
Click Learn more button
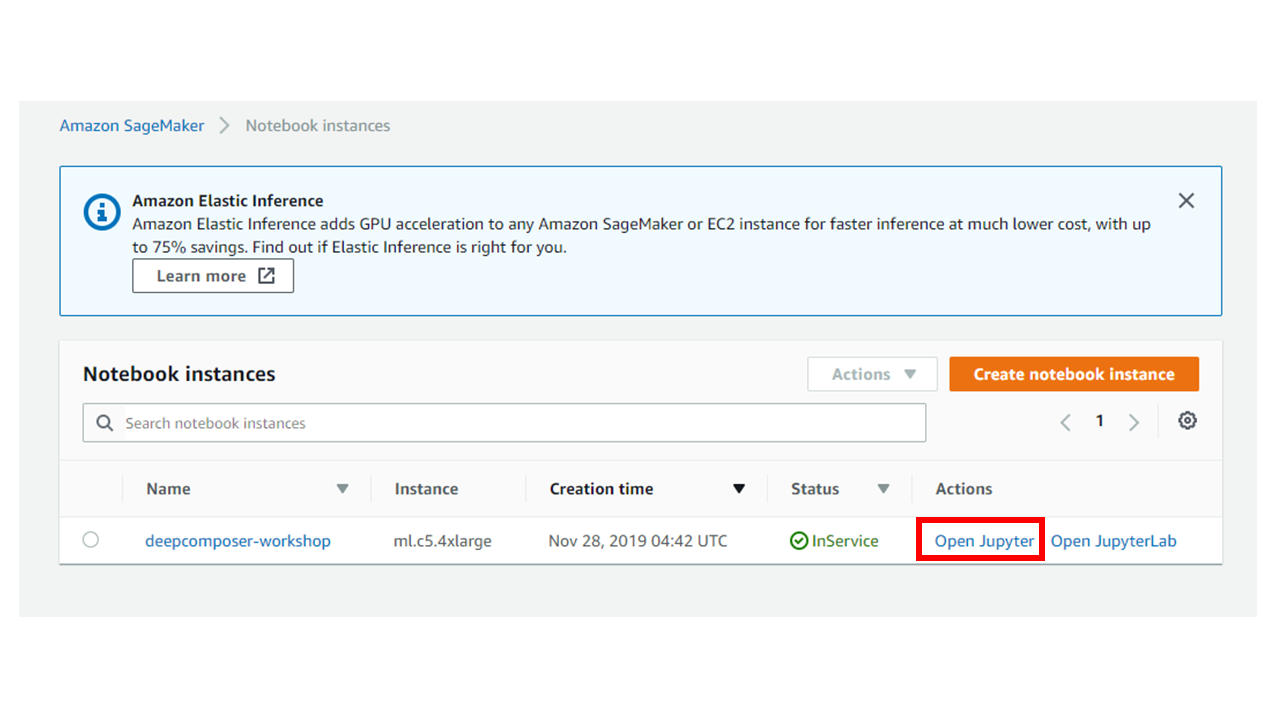(x=213, y=276)
